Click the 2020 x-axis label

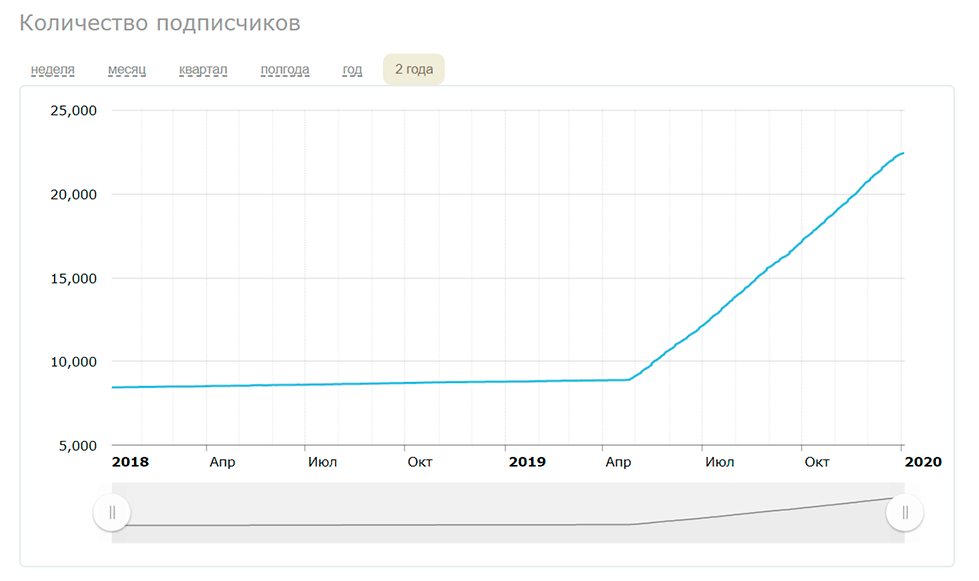pyautogui.click(x=923, y=462)
